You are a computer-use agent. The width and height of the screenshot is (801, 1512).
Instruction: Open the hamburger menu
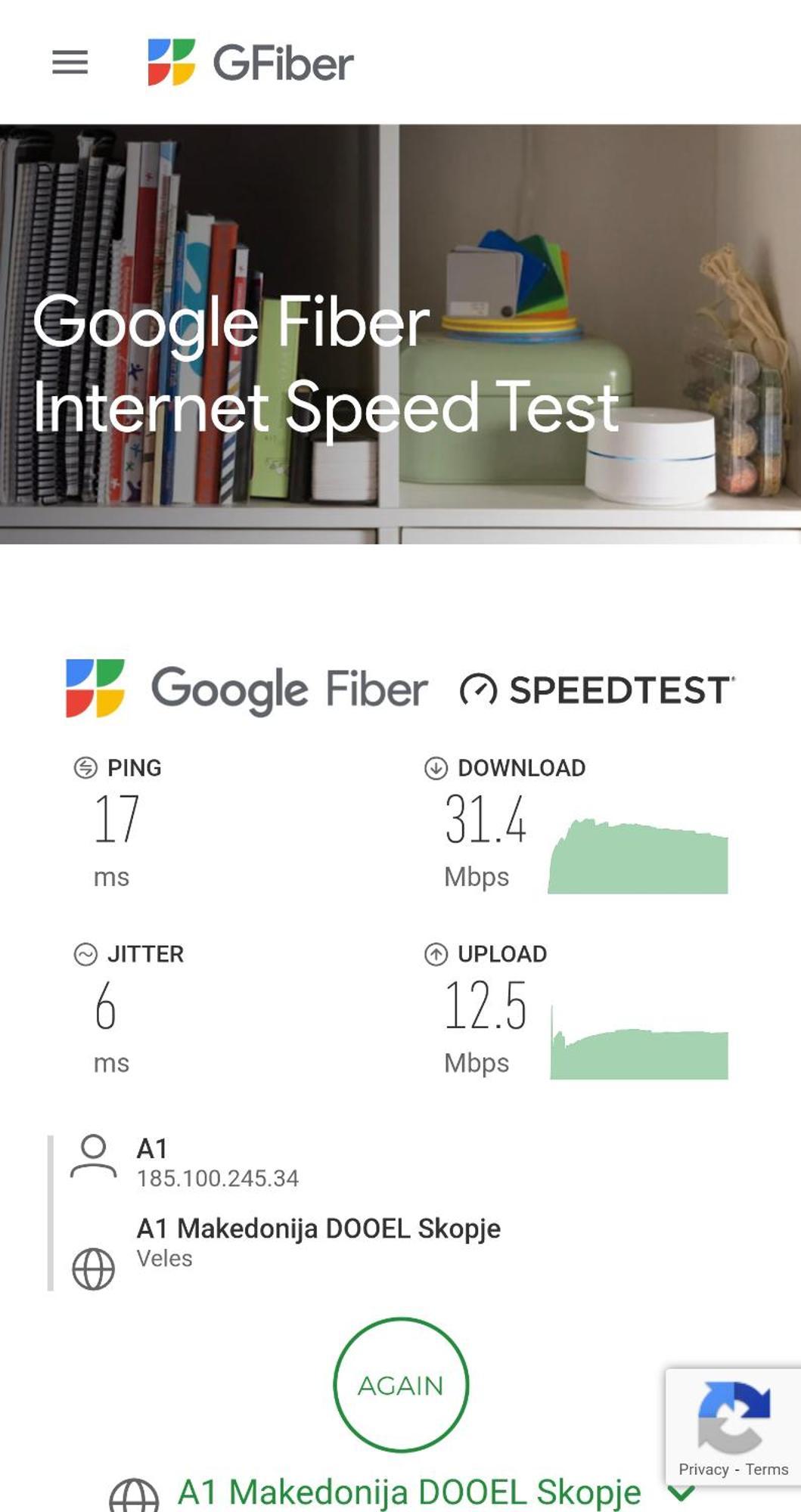click(x=70, y=62)
